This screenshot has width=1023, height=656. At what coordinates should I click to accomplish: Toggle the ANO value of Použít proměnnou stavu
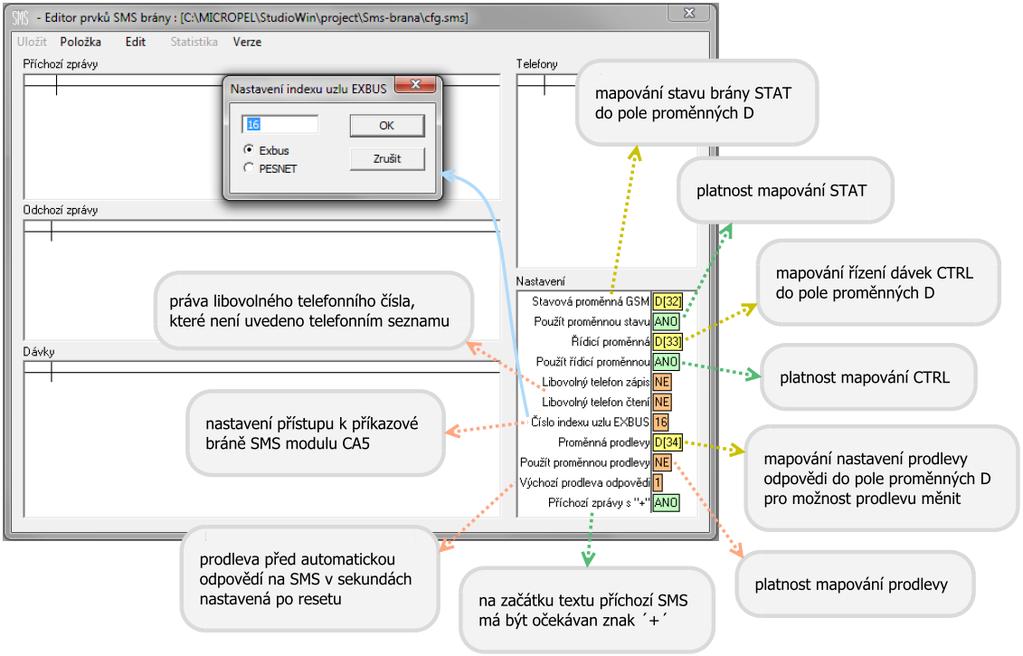pyautogui.click(x=666, y=322)
